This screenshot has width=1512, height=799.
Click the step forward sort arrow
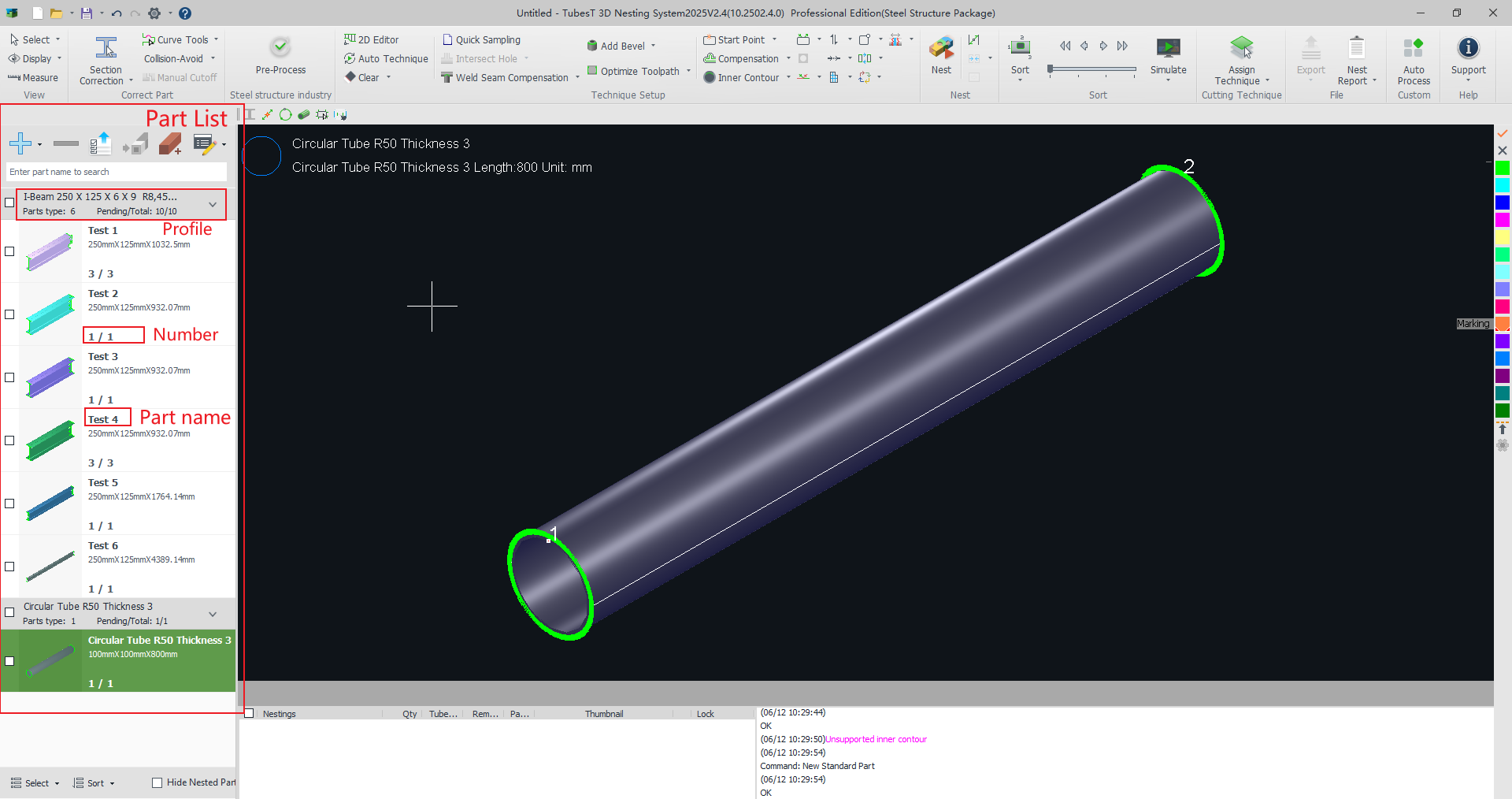[x=1103, y=46]
